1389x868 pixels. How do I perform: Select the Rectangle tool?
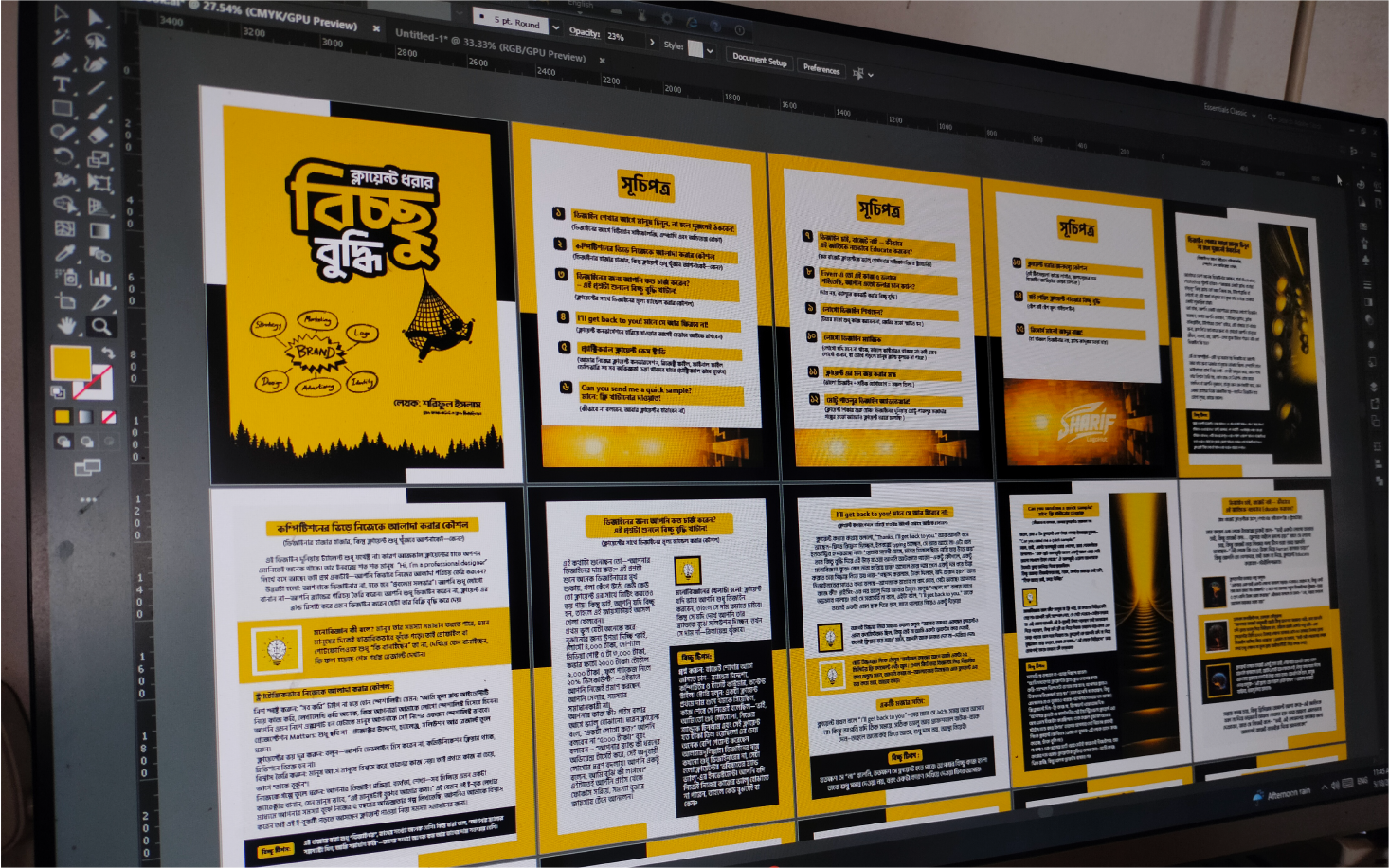coord(62,107)
